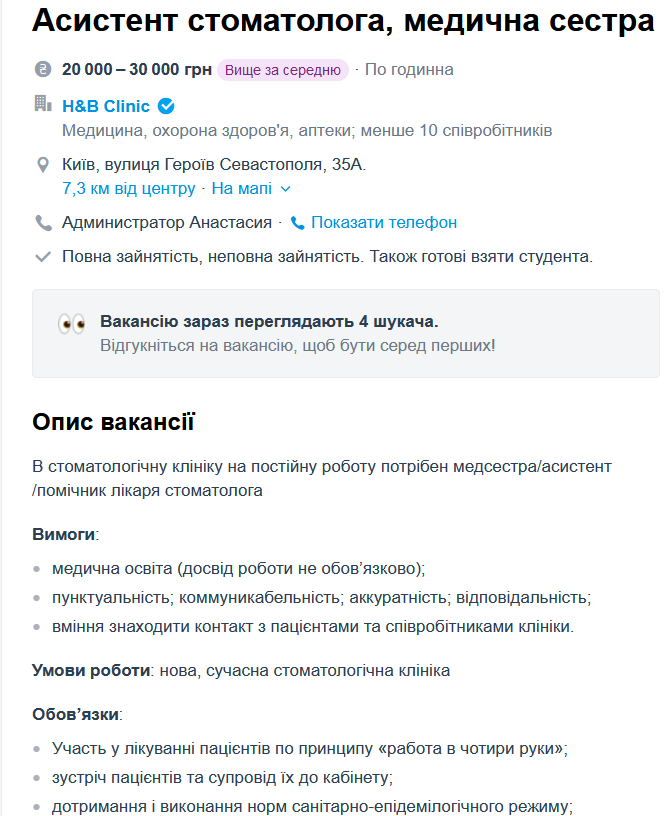Click the job title Асистент стоматолога, медична сестра

tap(343, 22)
